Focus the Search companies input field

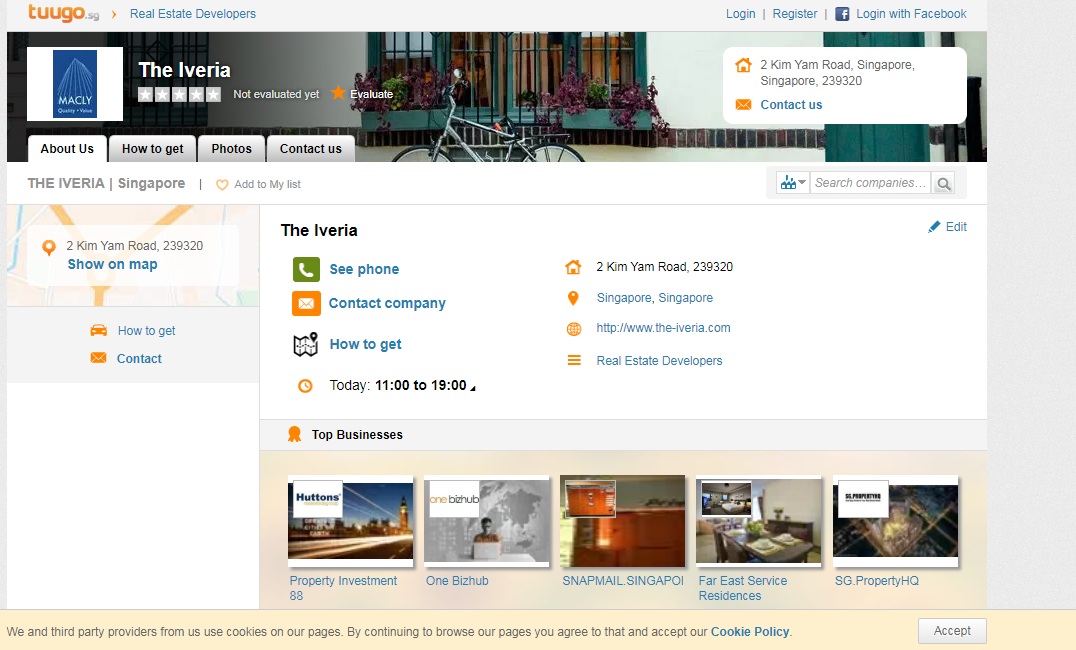click(x=871, y=183)
